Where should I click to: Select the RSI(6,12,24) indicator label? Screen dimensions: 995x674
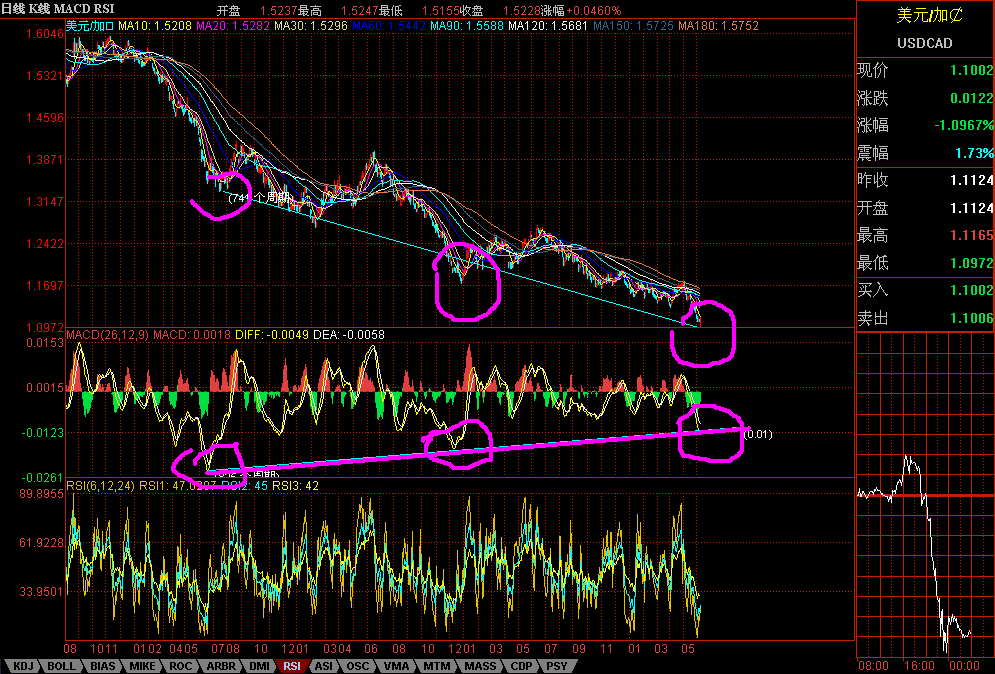pyautogui.click(x=102, y=485)
